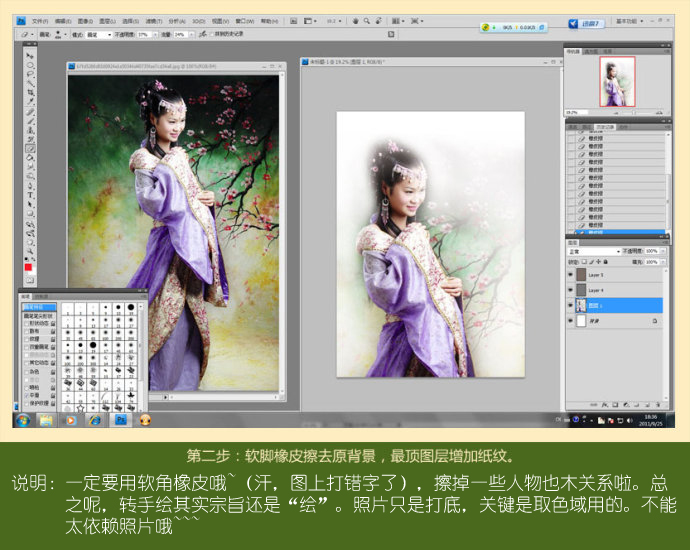
Task: Select the Crop tool in the toolbox
Action: pyautogui.click(x=30, y=93)
